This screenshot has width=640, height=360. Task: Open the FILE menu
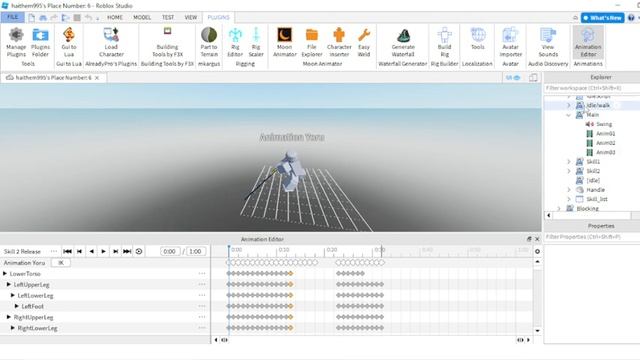click(x=13, y=17)
